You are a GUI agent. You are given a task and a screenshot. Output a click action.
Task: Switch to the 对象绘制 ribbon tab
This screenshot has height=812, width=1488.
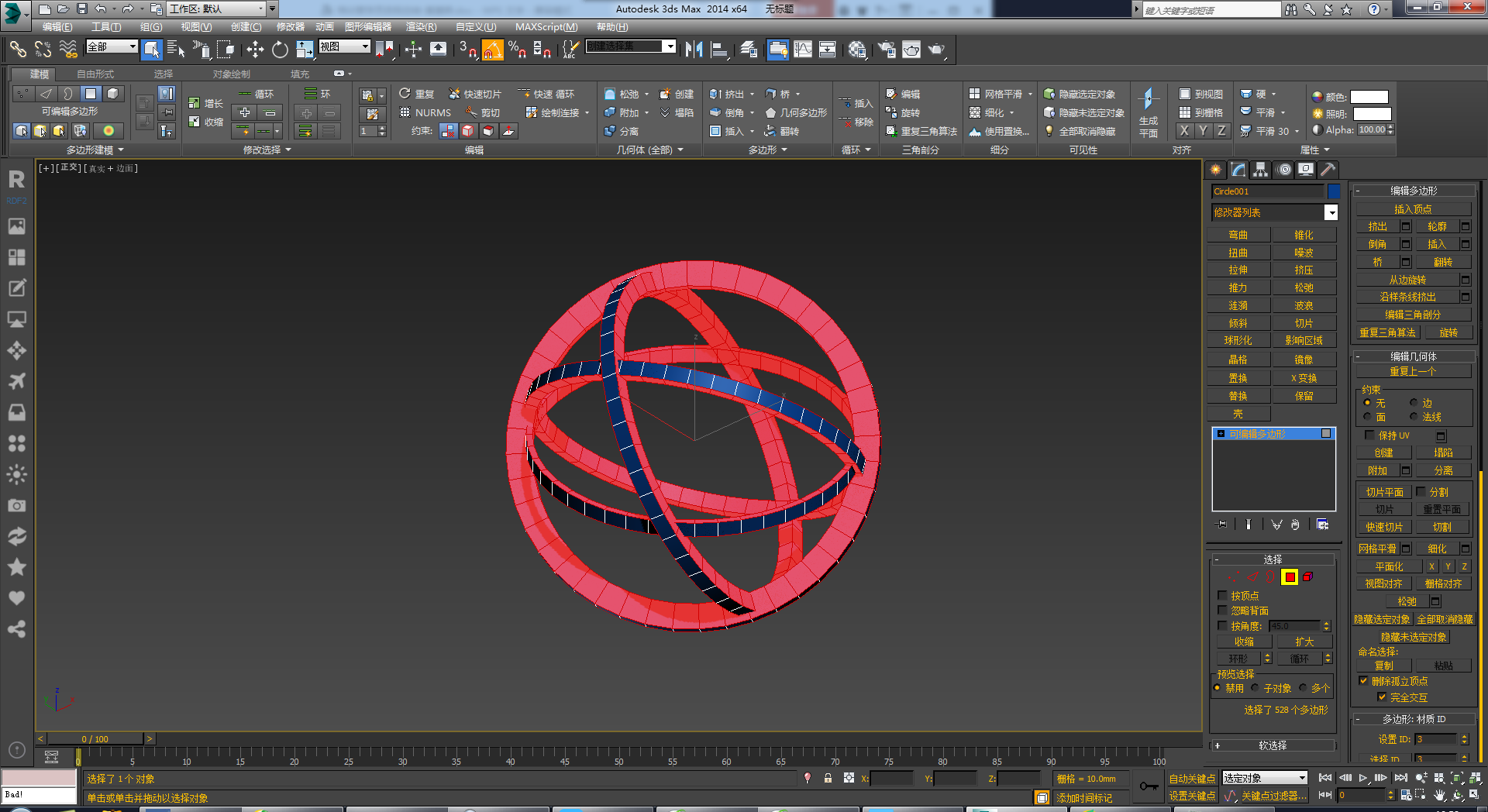[232, 74]
